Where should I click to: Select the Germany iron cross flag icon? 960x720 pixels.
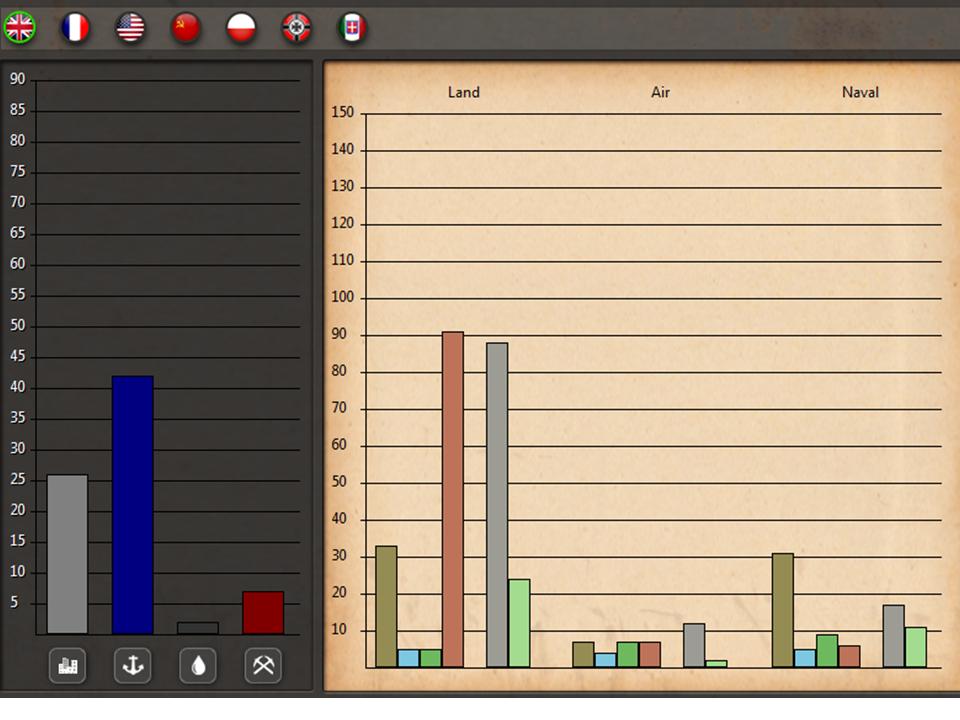pos(296,28)
